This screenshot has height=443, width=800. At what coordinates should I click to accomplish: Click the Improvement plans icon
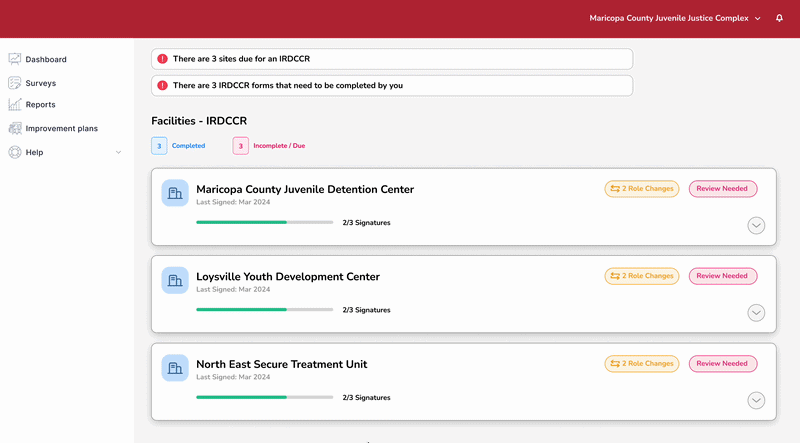pyautogui.click(x=15, y=128)
